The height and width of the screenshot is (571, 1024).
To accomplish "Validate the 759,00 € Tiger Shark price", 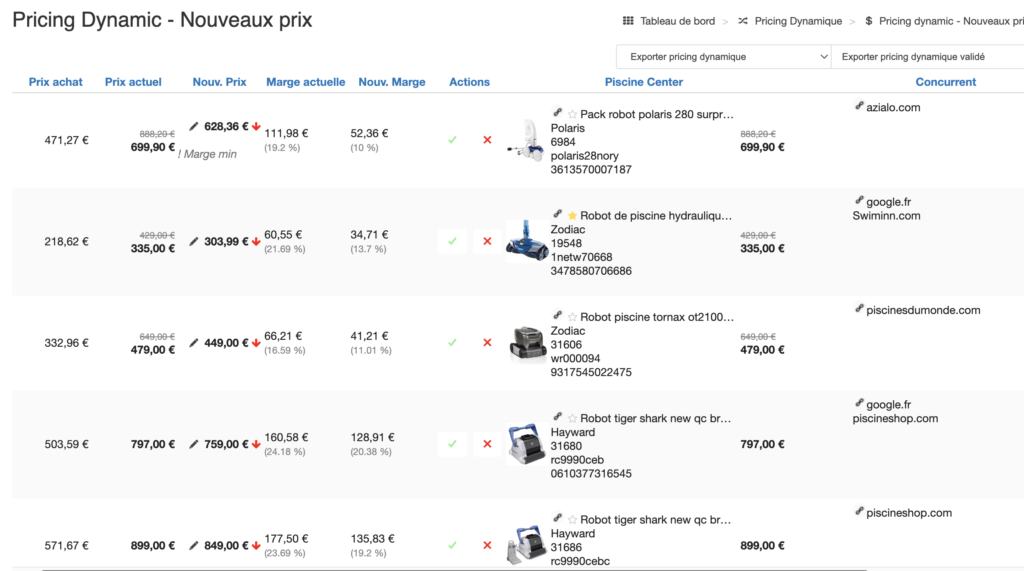I will (452, 444).
